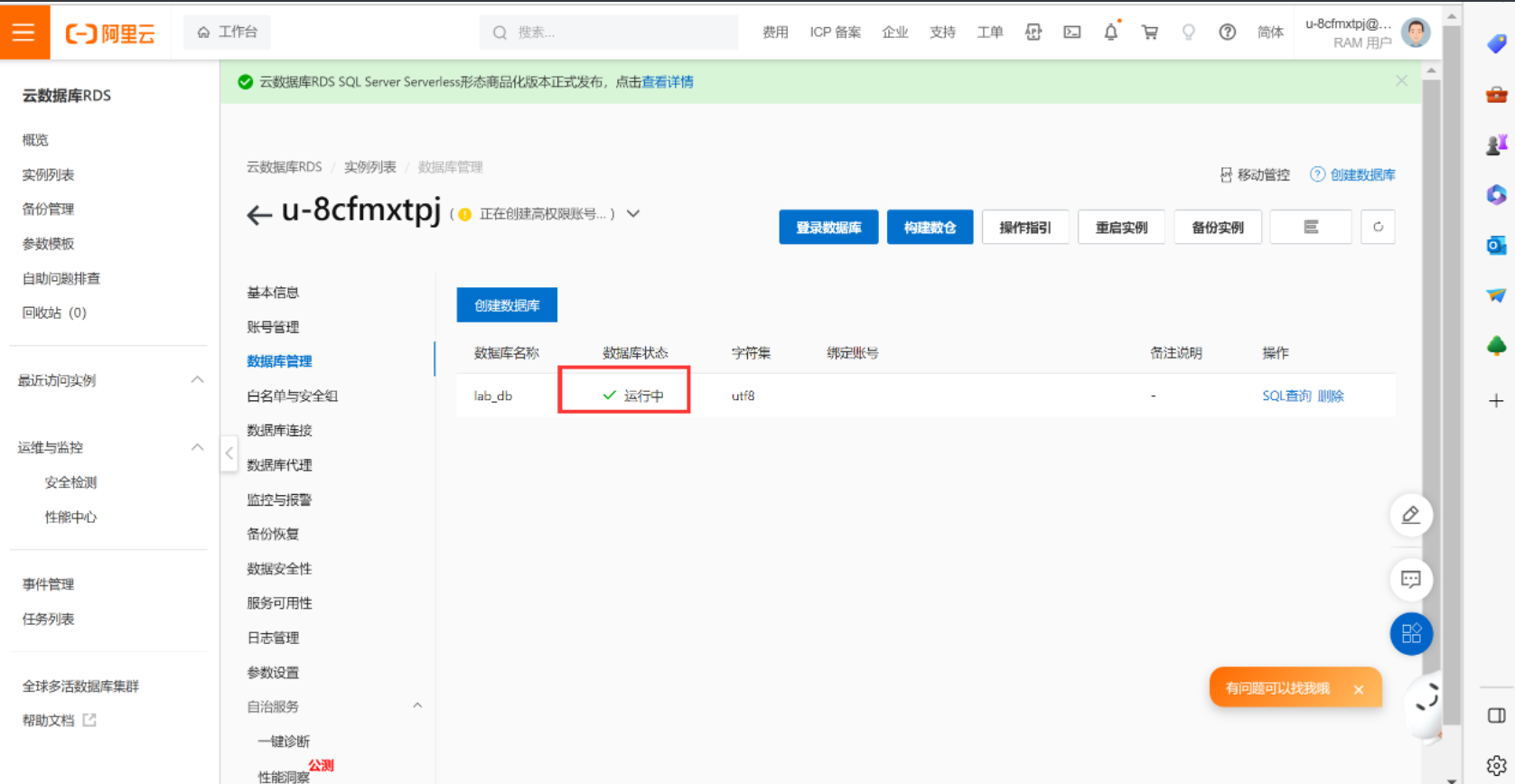Open 参数模板 in left sidebar
Screen dimensions: 1515x784
click(48, 244)
